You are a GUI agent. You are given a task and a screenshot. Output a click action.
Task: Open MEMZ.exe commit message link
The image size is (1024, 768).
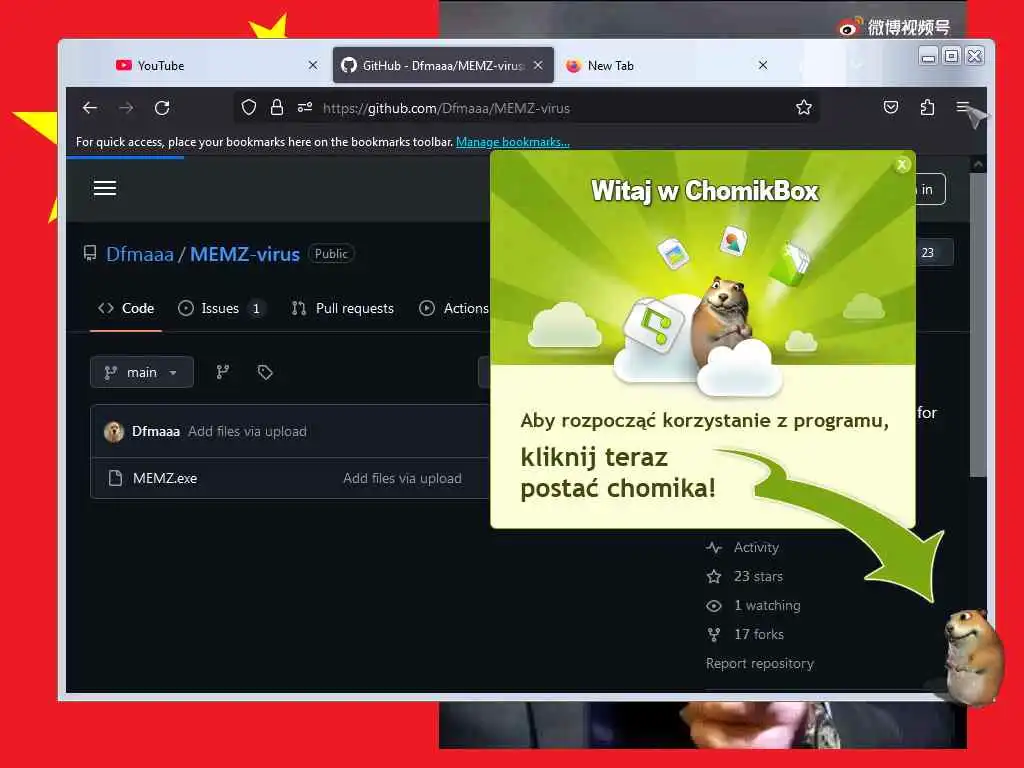402,479
